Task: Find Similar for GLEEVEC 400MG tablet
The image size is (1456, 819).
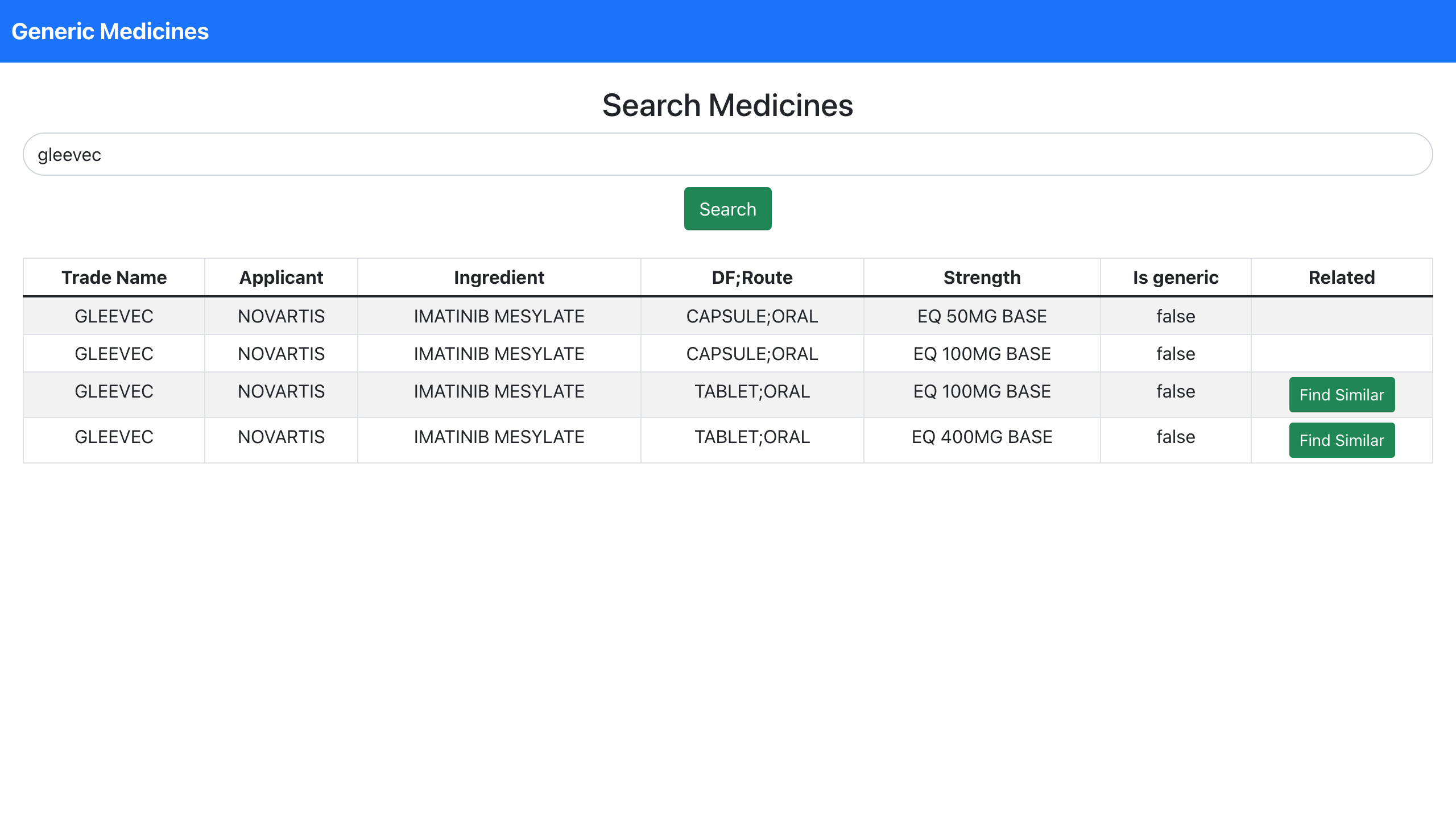Action: pyautogui.click(x=1341, y=440)
